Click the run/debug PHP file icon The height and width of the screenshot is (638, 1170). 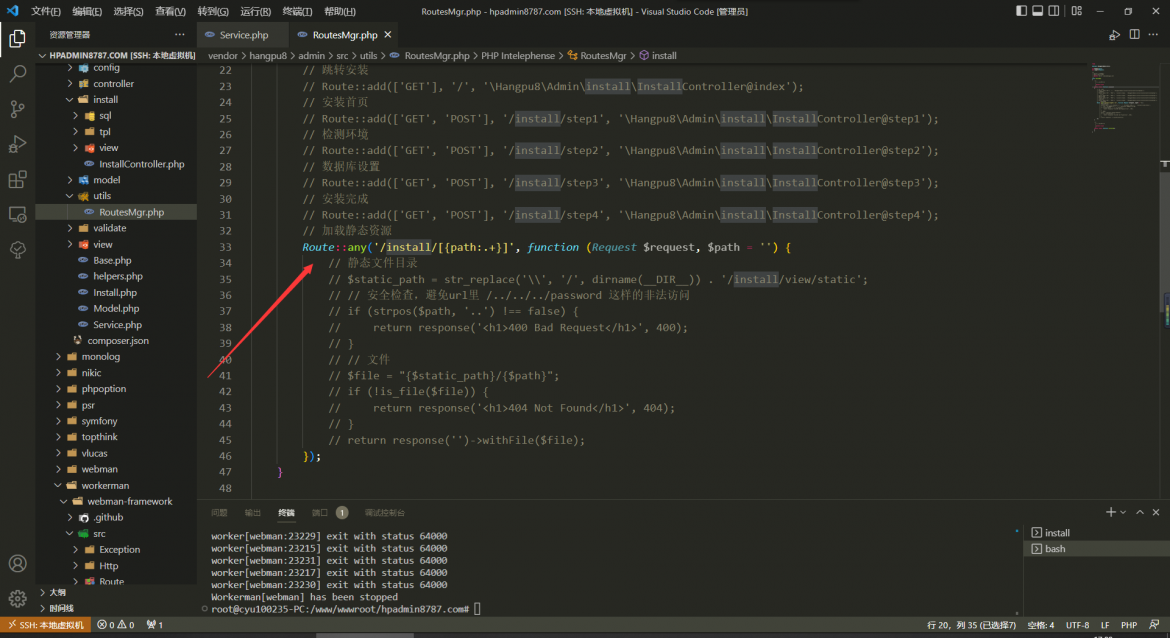tap(1114, 35)
